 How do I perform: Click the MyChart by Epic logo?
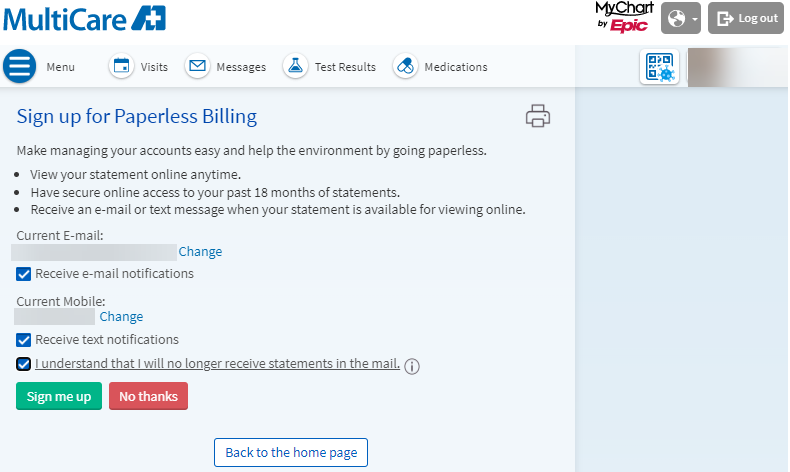[x=624, y=17]
